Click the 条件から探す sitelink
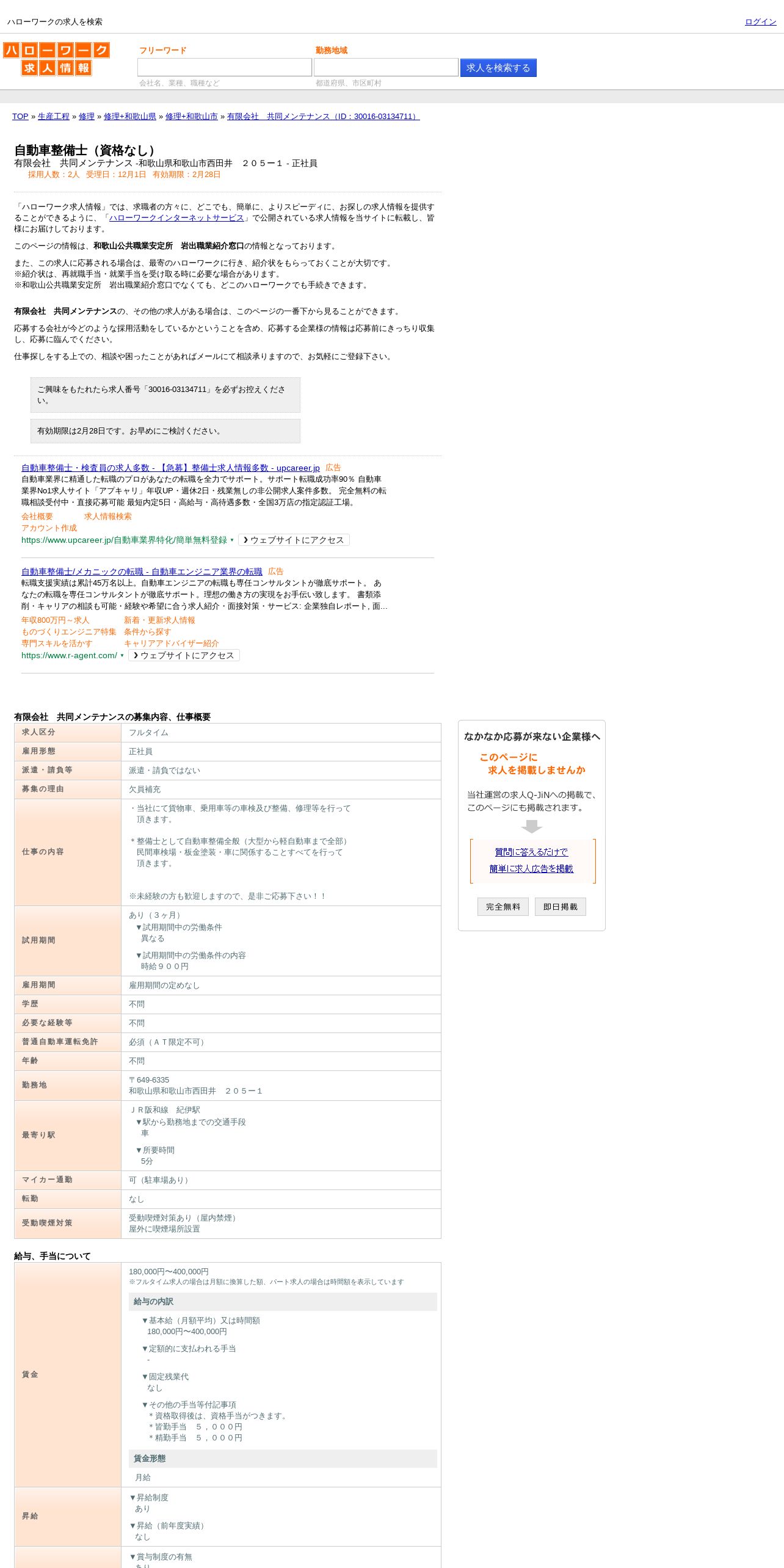The width and height of the screenshot is (784, 1568). tap(148, 632)
